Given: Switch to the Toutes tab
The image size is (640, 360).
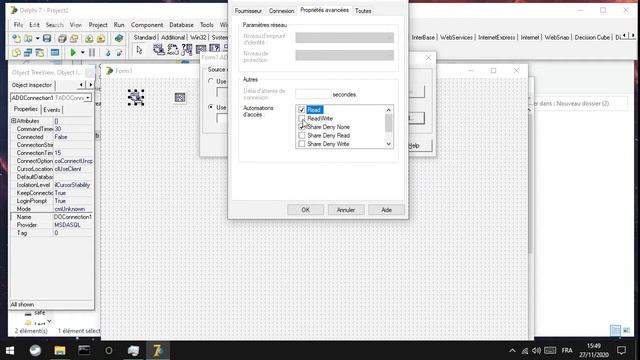Looking at the screenshot, I should click(363, 11).
